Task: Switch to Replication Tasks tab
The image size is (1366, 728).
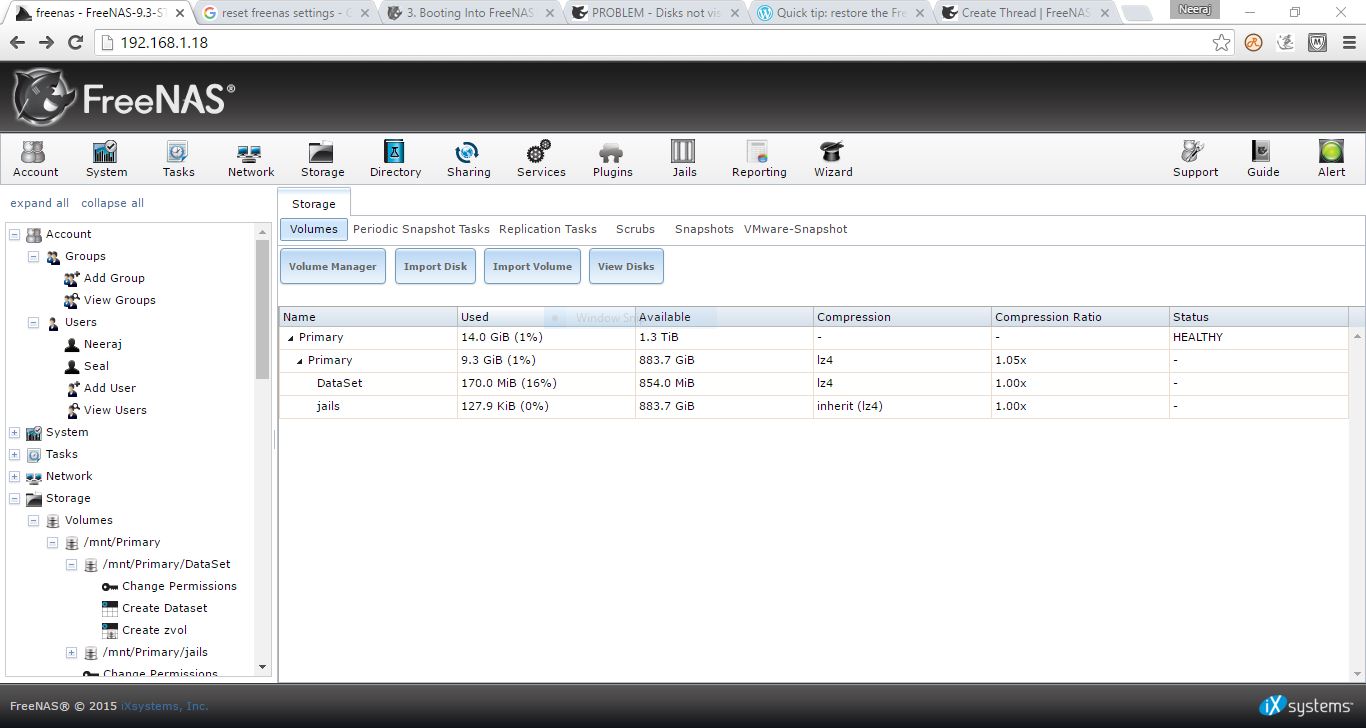Action: tap(548, 229)
